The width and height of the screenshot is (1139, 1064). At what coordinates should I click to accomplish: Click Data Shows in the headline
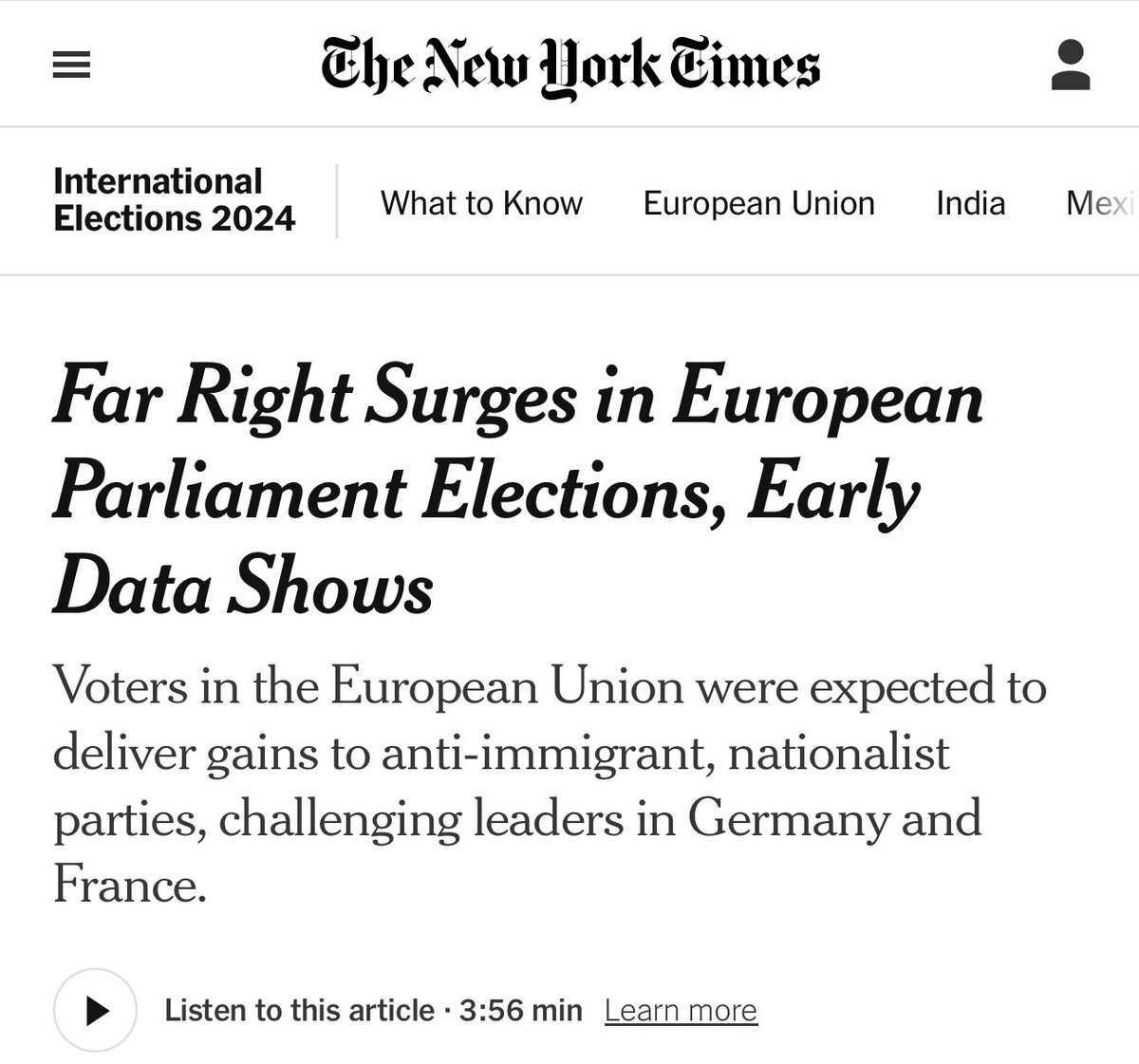click(x=243, y=588)
